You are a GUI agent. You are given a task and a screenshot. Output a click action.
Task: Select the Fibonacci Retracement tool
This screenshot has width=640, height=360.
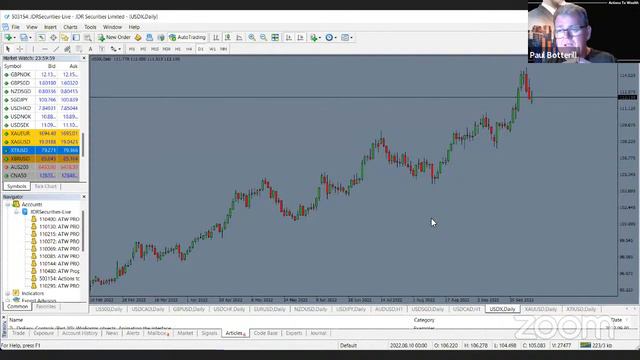tap(79, 49)
